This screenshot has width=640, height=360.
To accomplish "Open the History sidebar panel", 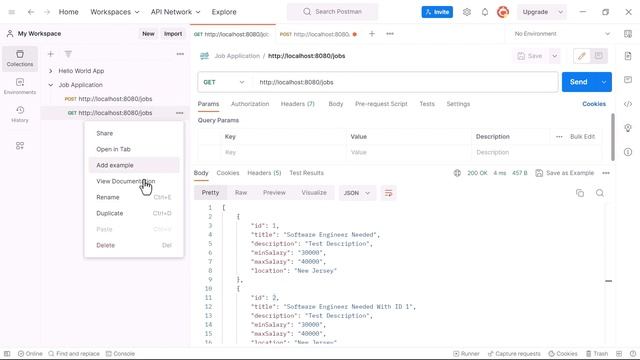I will (20, 114).
